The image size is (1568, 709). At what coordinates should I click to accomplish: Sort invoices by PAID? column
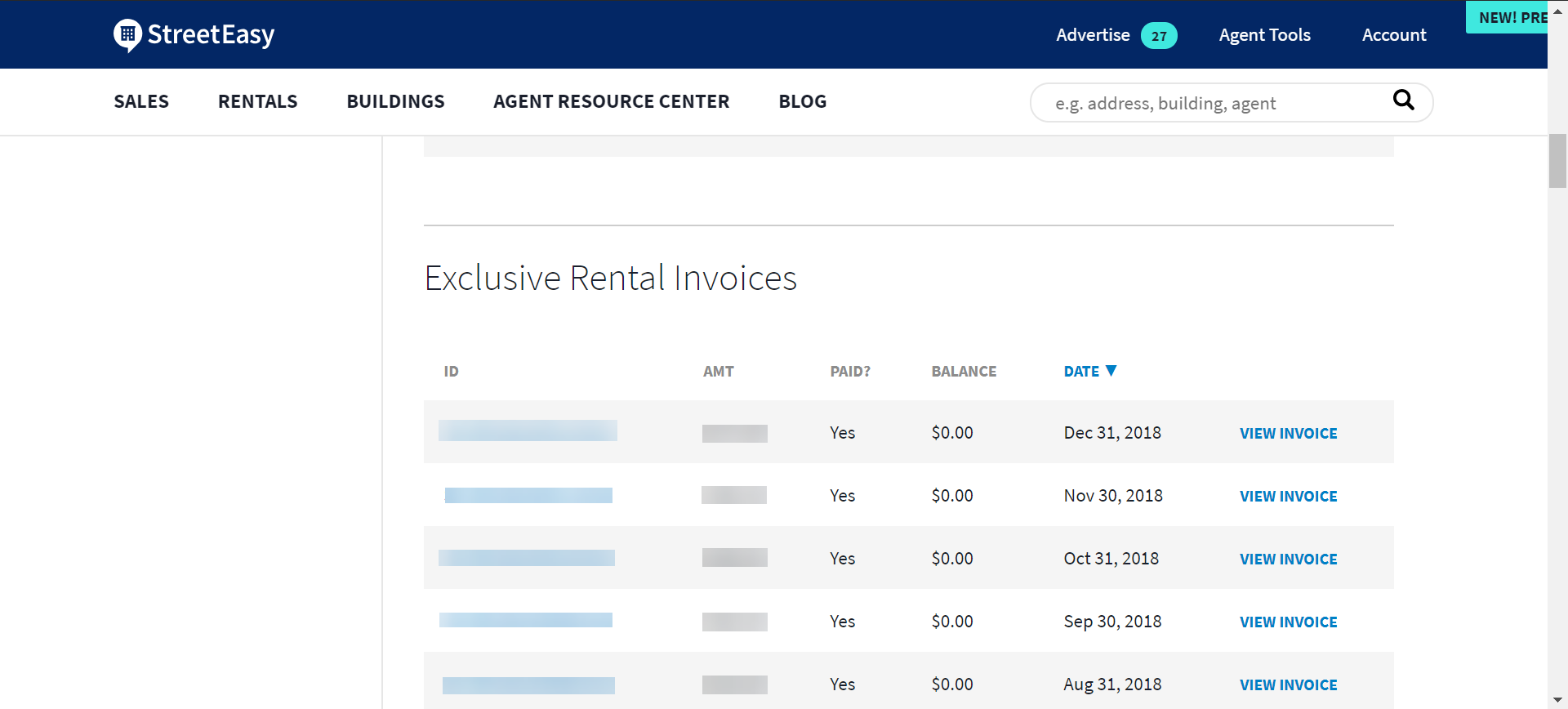tap(850, 372)
